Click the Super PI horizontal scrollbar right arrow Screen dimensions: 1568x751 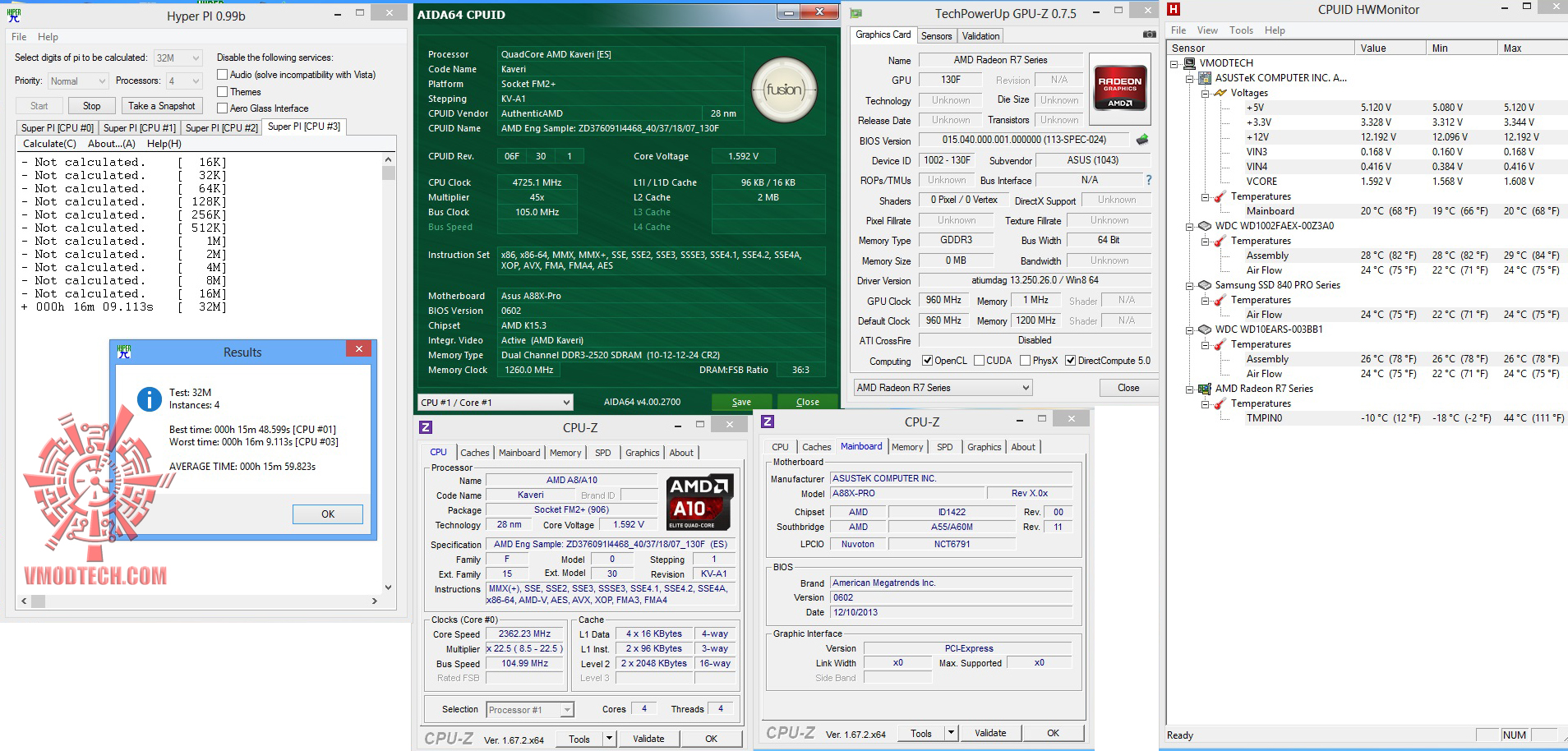pyautogui.click(x=374, y=601)
